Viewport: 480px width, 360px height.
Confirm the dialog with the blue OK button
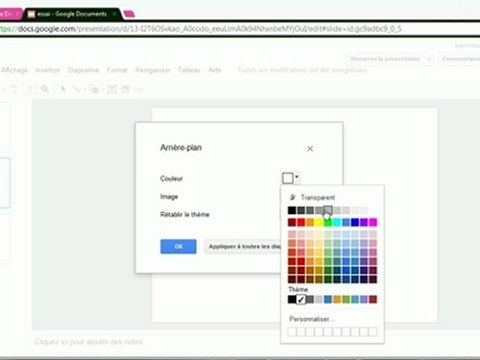[178, 246]
